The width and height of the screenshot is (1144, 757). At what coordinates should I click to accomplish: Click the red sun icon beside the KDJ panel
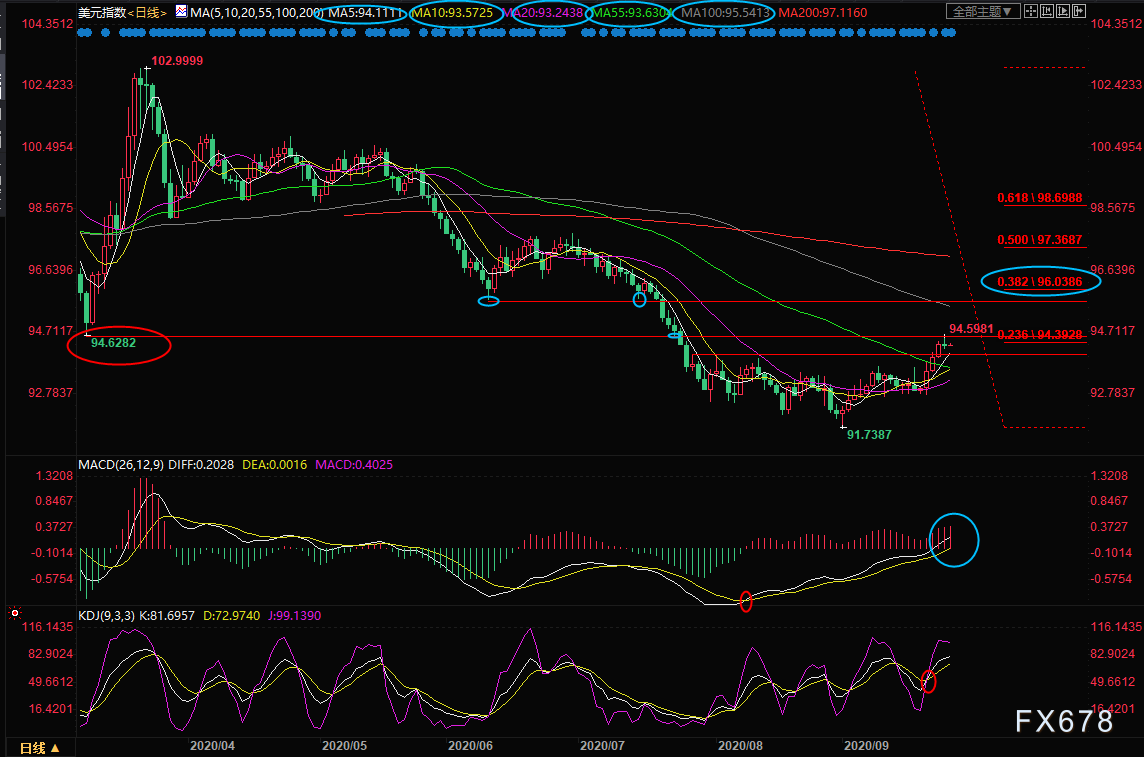(15, 613)
